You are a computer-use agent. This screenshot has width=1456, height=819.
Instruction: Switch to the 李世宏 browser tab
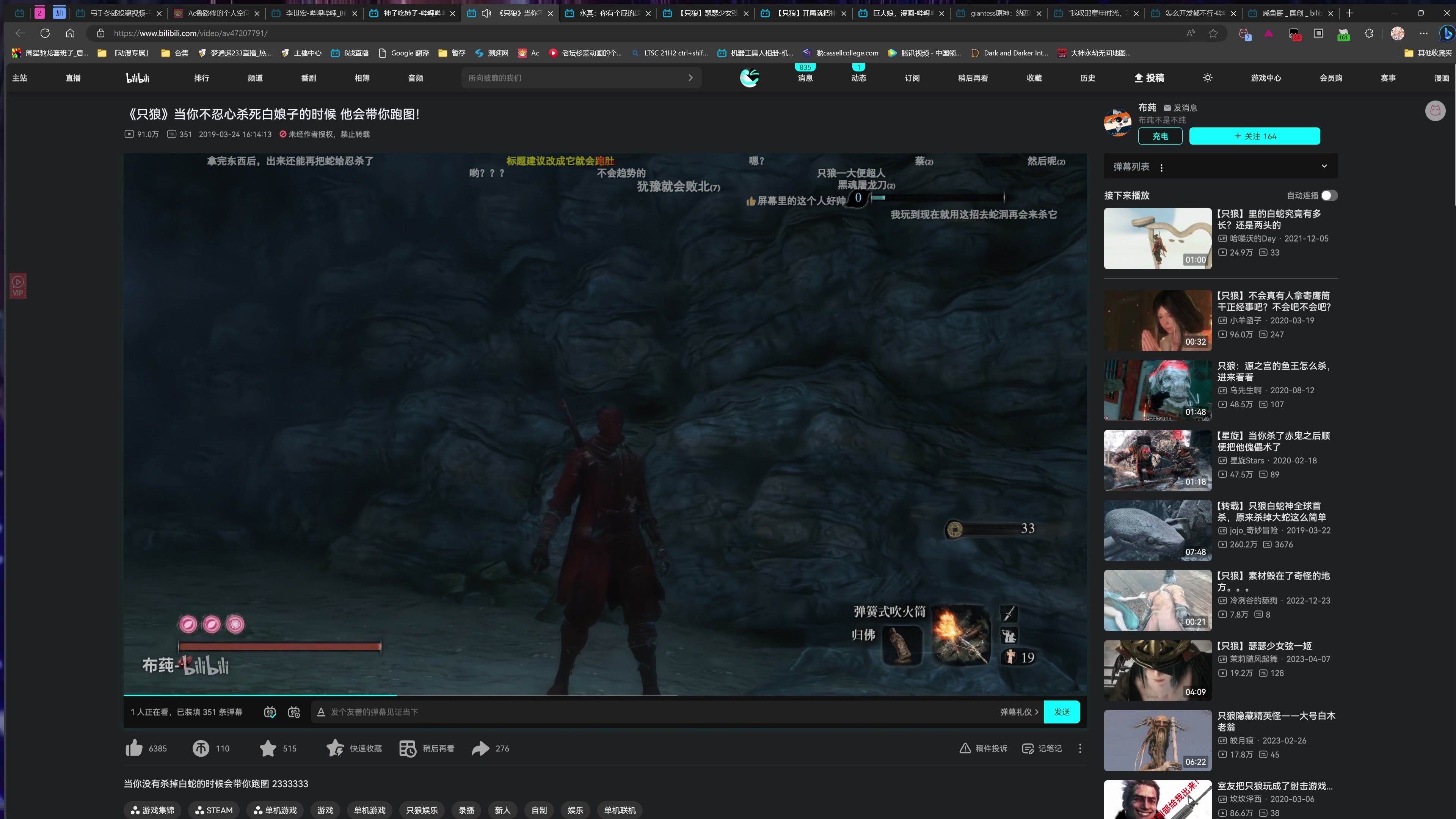pyautogui.click(x=314, y=13)
